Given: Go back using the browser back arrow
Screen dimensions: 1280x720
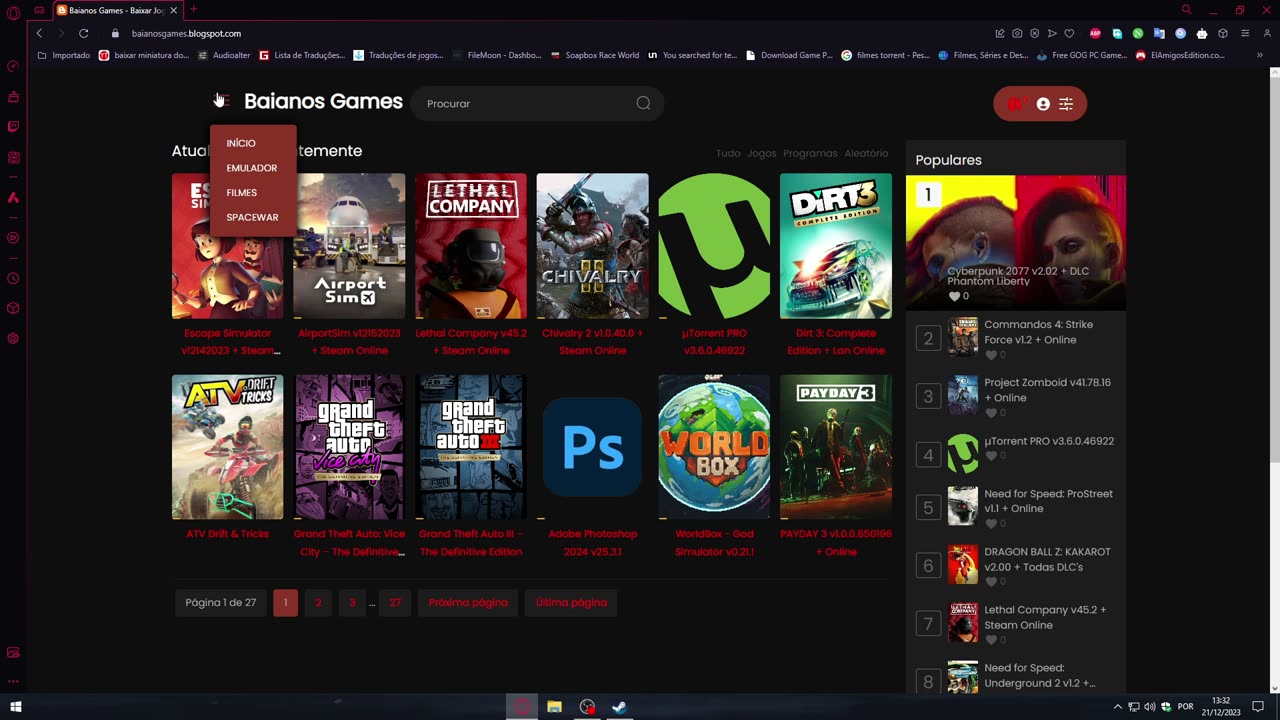Looking at the screenshot, I should point(39,33).
